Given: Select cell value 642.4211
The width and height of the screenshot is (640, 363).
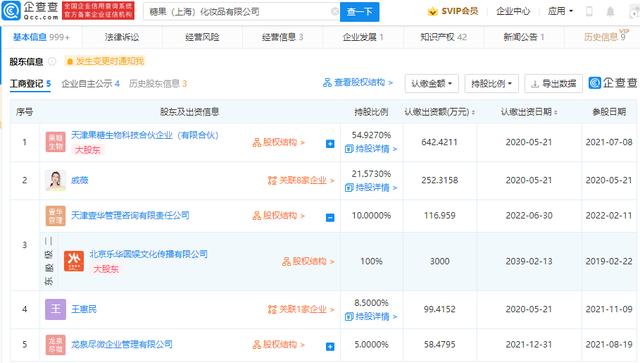Looking at the screenshot, I should pos(440,142).
